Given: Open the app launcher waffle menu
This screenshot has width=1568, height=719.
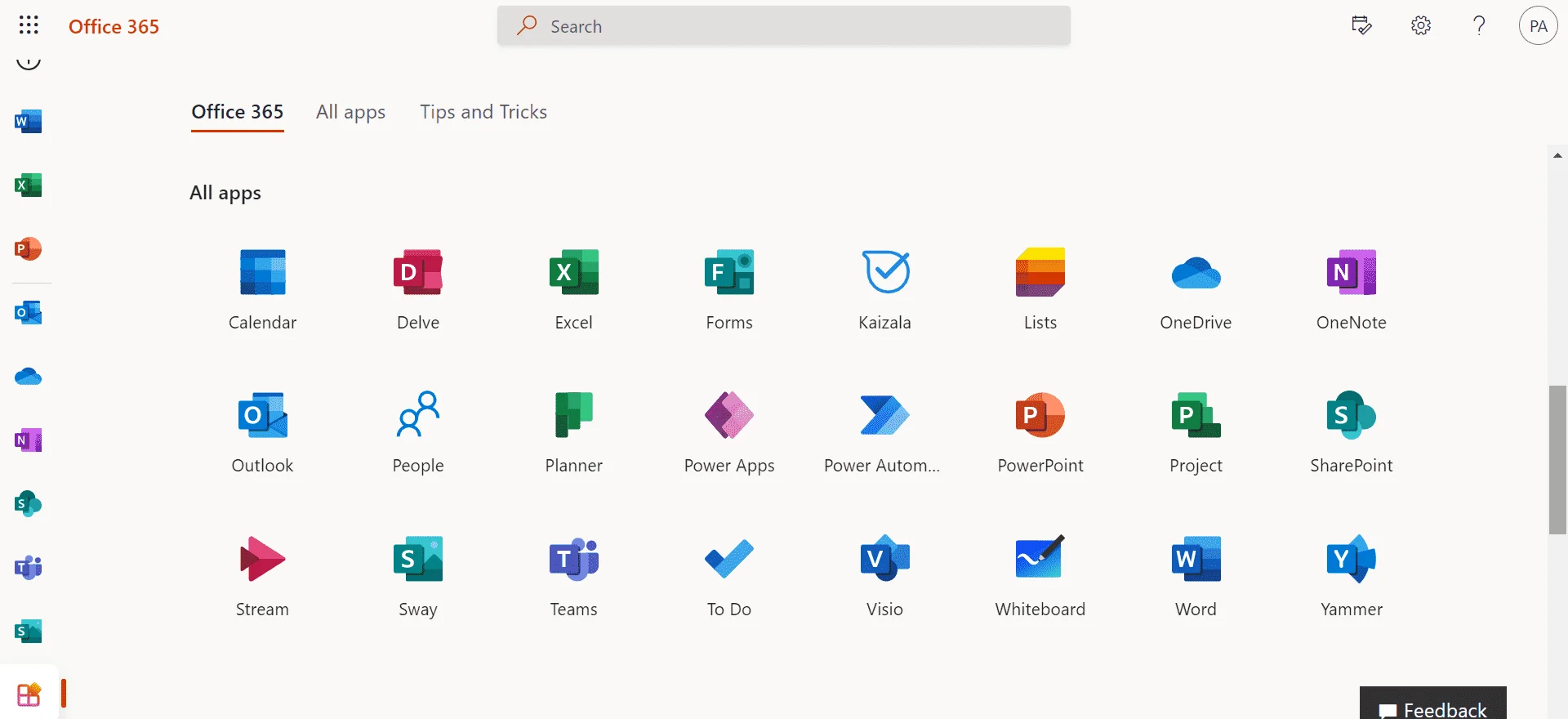Looking at the screenshot, I should coord(29,25).
